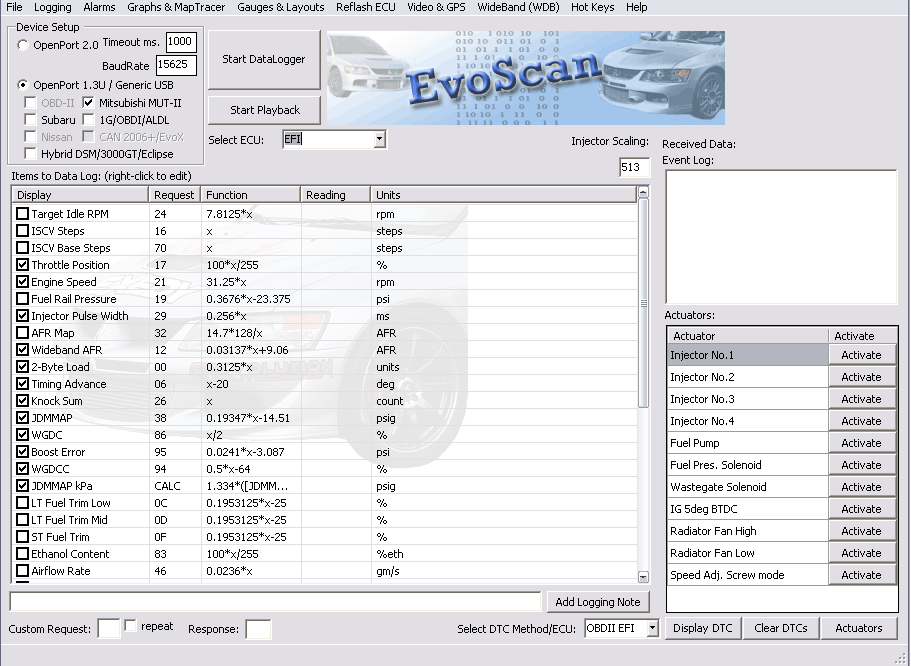The height and width of the screenshot is (666, 911).
Task: Click the Custom Request input box
Action: pos(109,629)
